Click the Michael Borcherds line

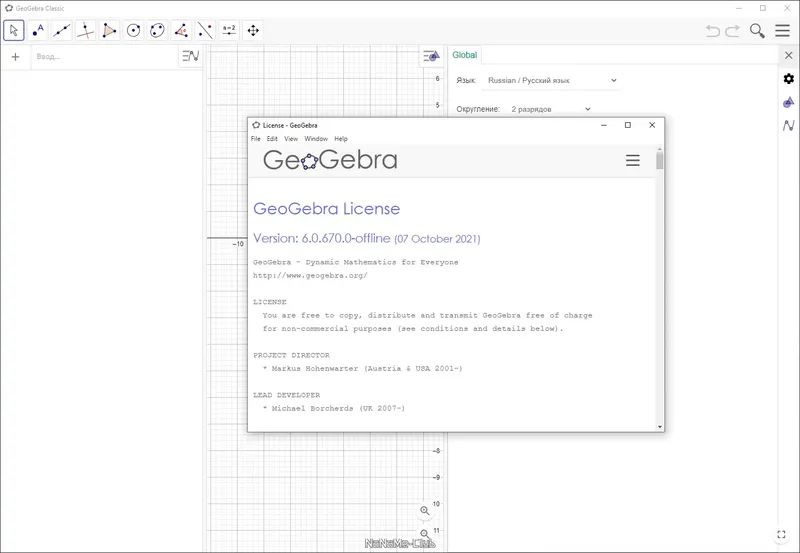(x=334, y=408)
